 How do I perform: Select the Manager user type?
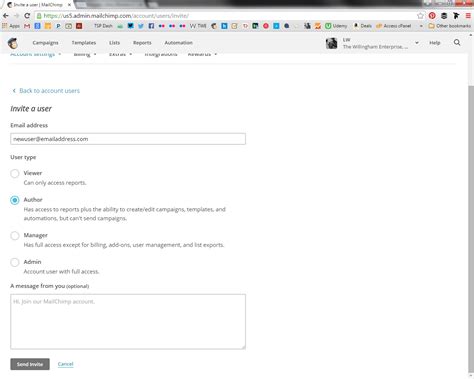click(15, 236)
